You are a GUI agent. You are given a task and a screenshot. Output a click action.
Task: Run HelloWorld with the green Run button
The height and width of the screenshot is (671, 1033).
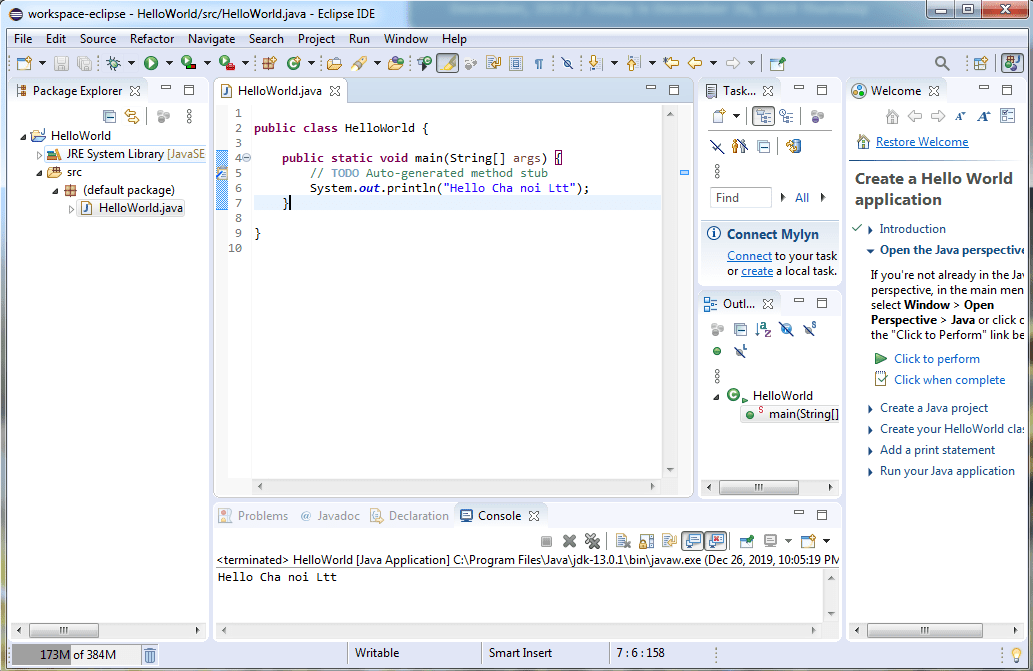tap(151, 63)
